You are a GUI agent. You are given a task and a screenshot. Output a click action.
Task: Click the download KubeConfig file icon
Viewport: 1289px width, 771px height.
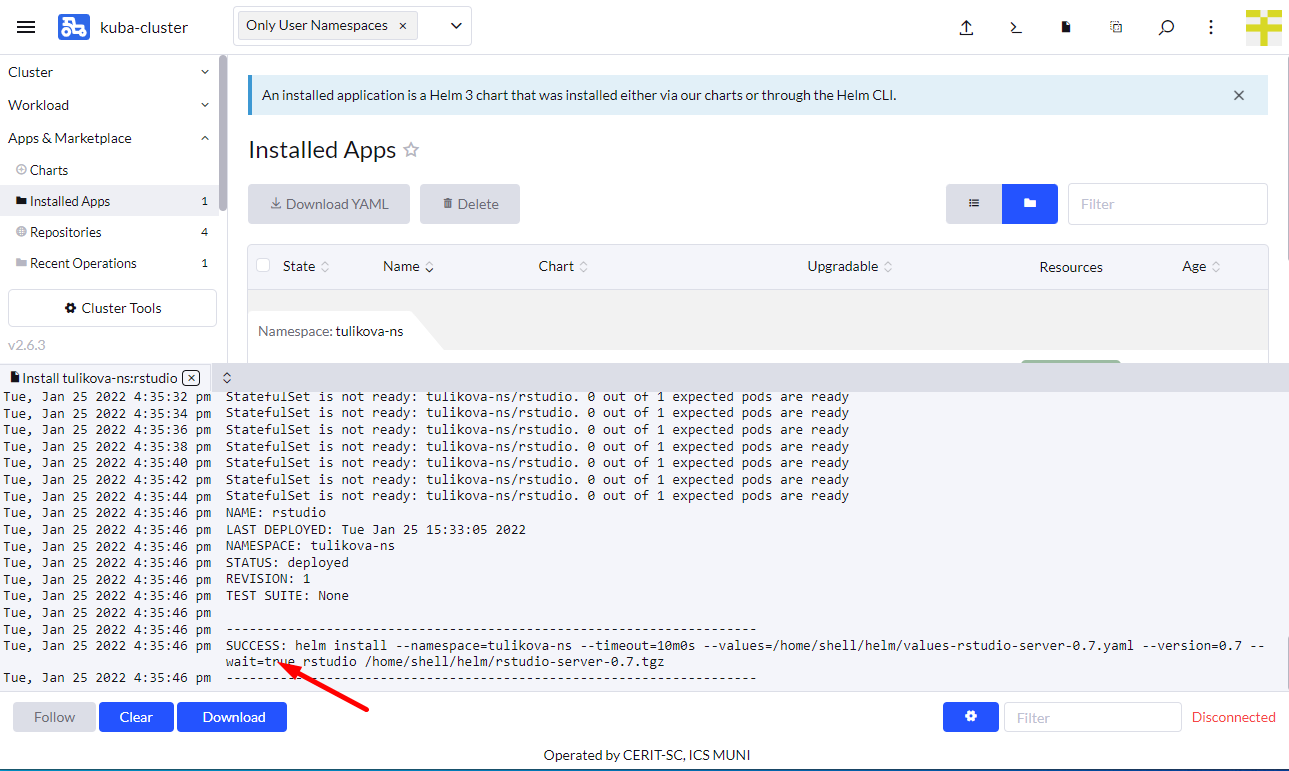(x=1066, y=28)
